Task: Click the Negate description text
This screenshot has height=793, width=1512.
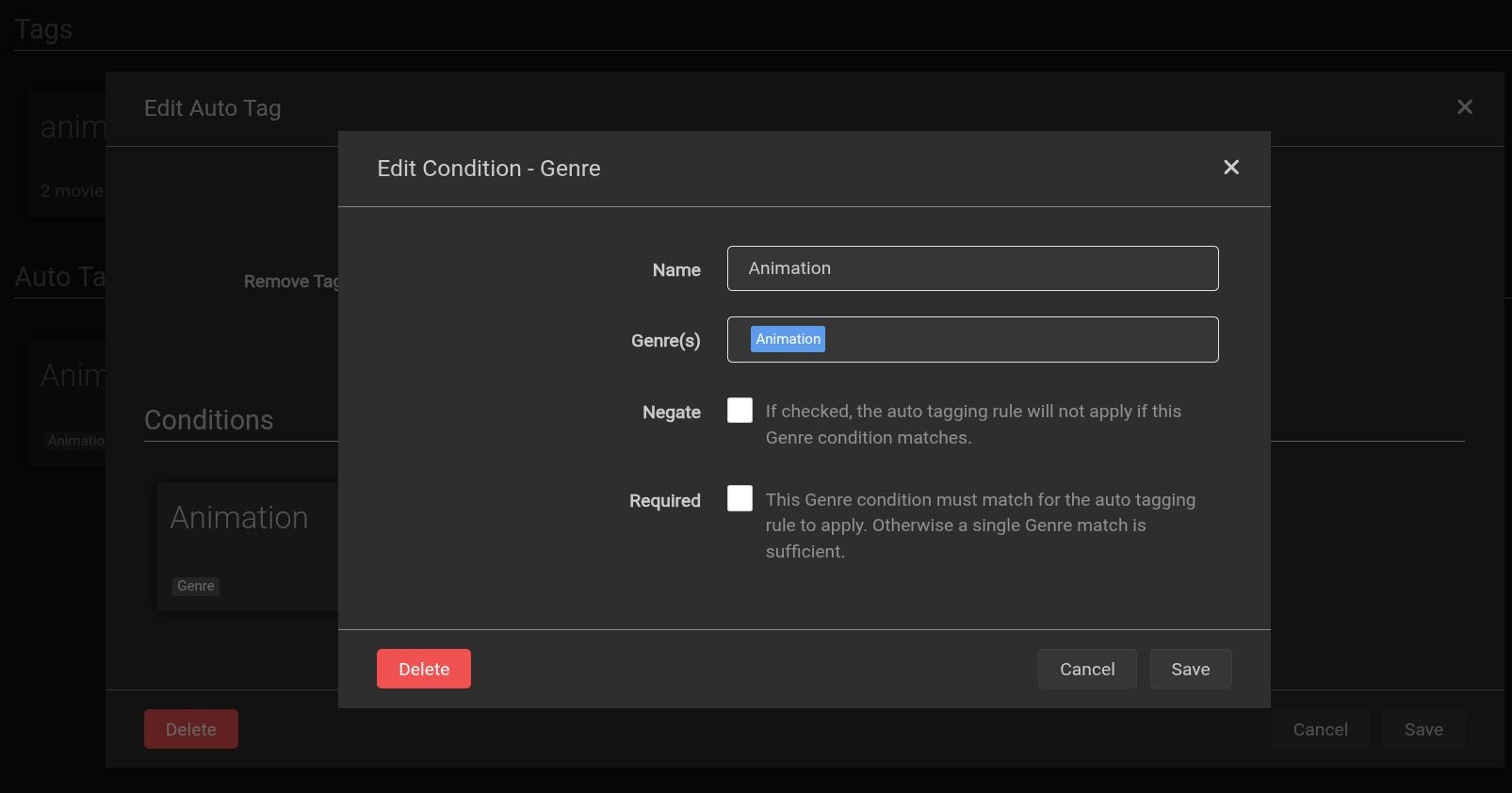Action: [972, 424]
